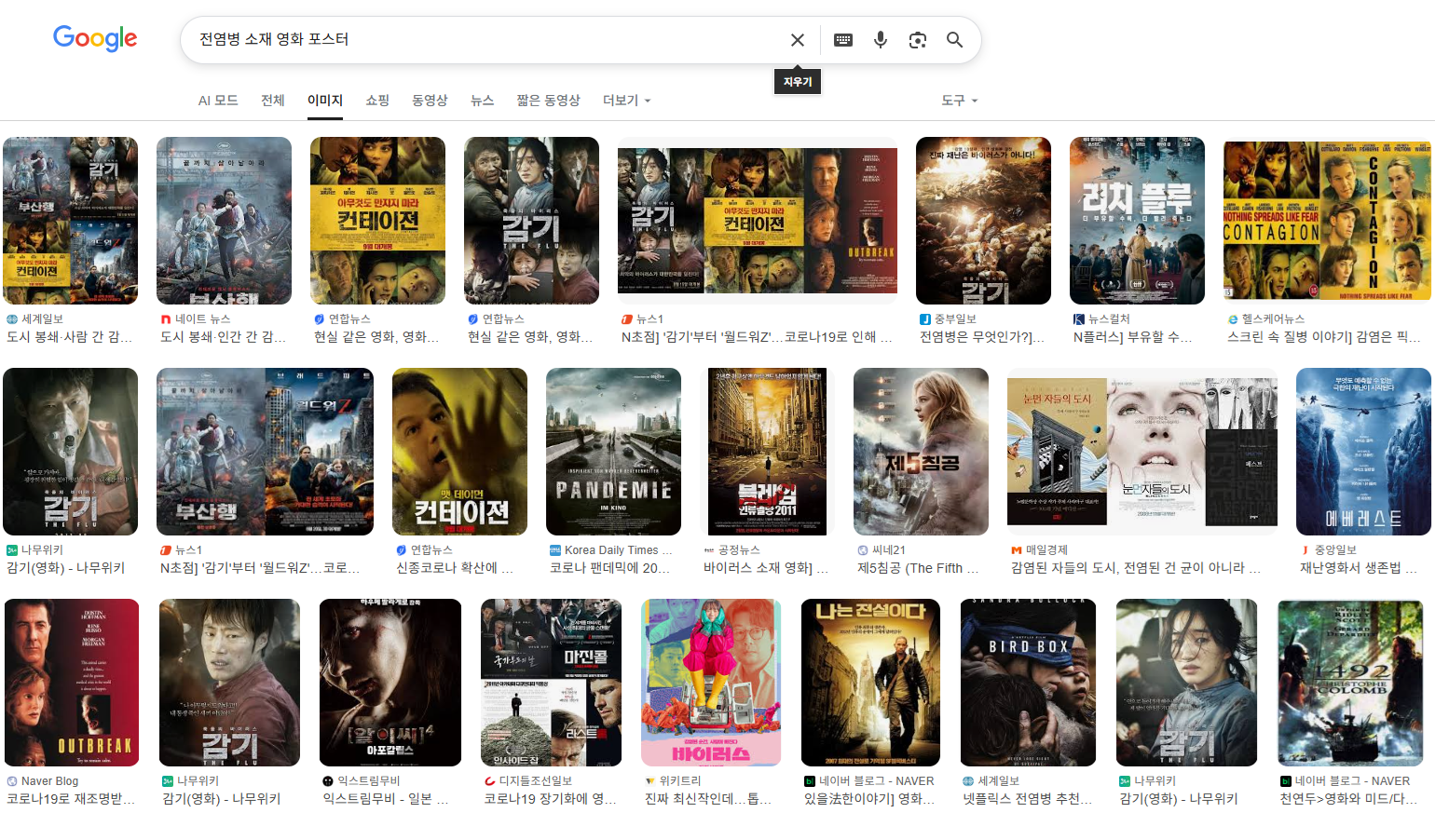The width and height of the screenshot is (1435, 840).
Task: Open the link 코로나19 장기화에 영...
Action: click(x=550, y=798)
